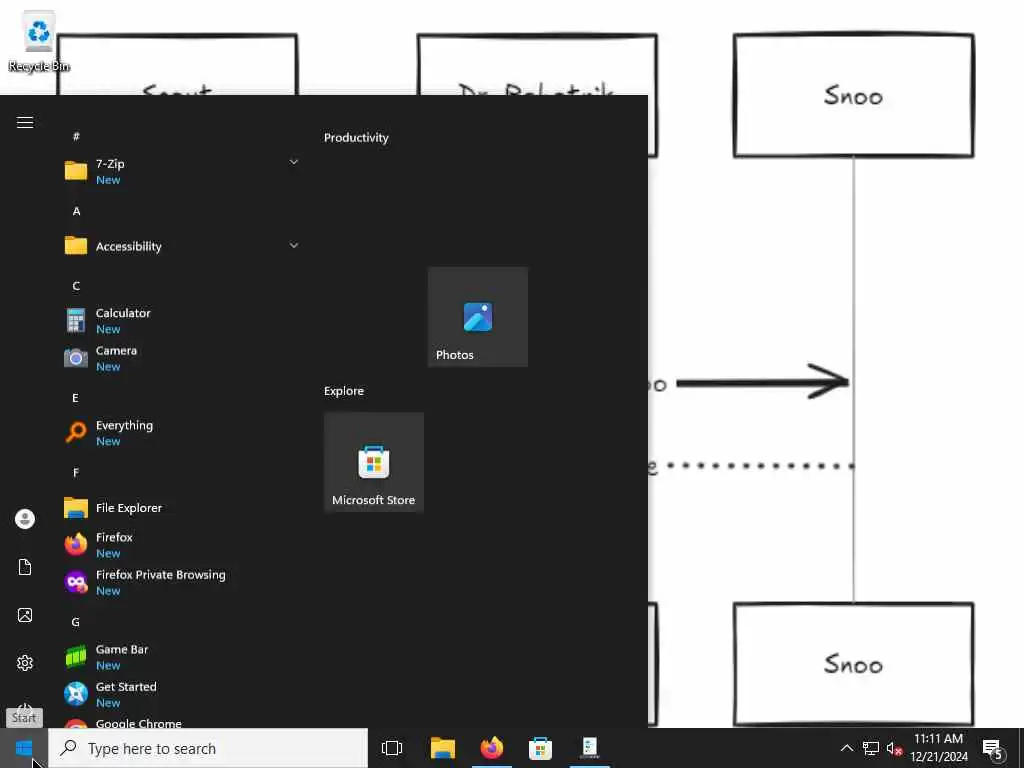
Task: Launch Calculator from the app list
Action: [180, 321]
